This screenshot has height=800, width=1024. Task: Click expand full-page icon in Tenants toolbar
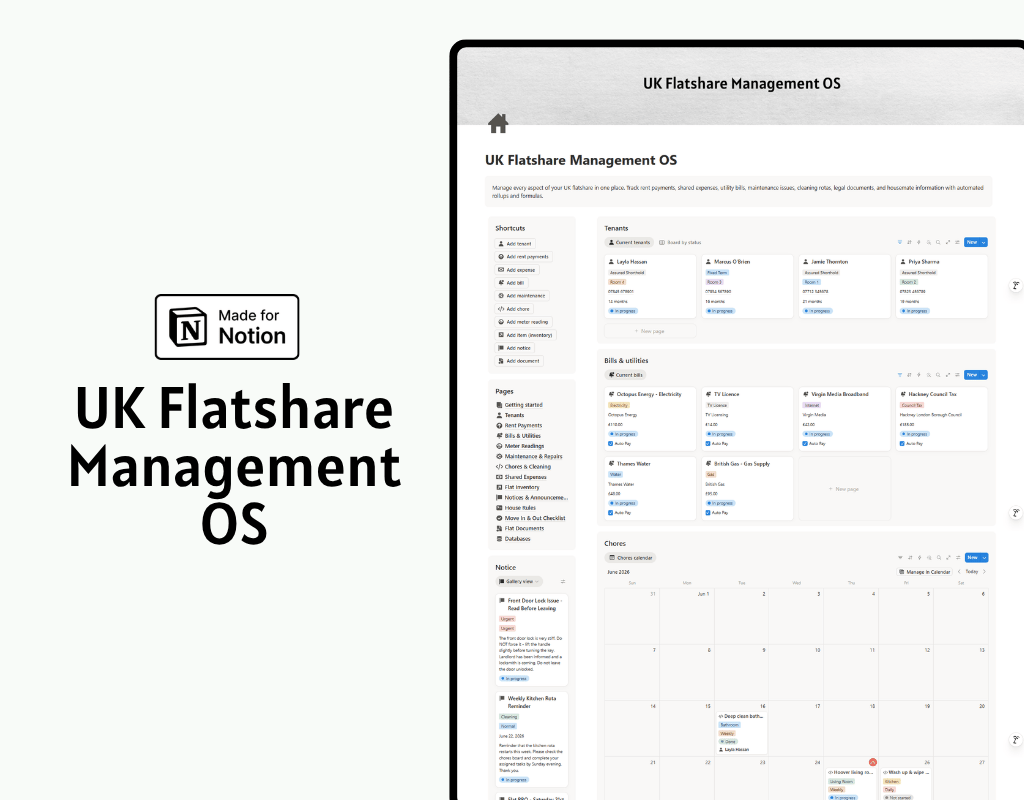tap(948, 242)
